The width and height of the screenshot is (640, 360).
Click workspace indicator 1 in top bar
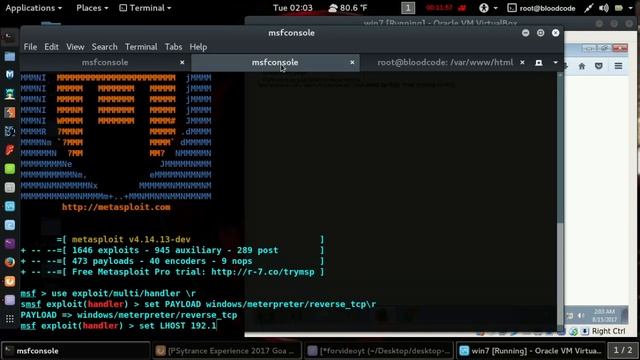[x=408, y=8]
